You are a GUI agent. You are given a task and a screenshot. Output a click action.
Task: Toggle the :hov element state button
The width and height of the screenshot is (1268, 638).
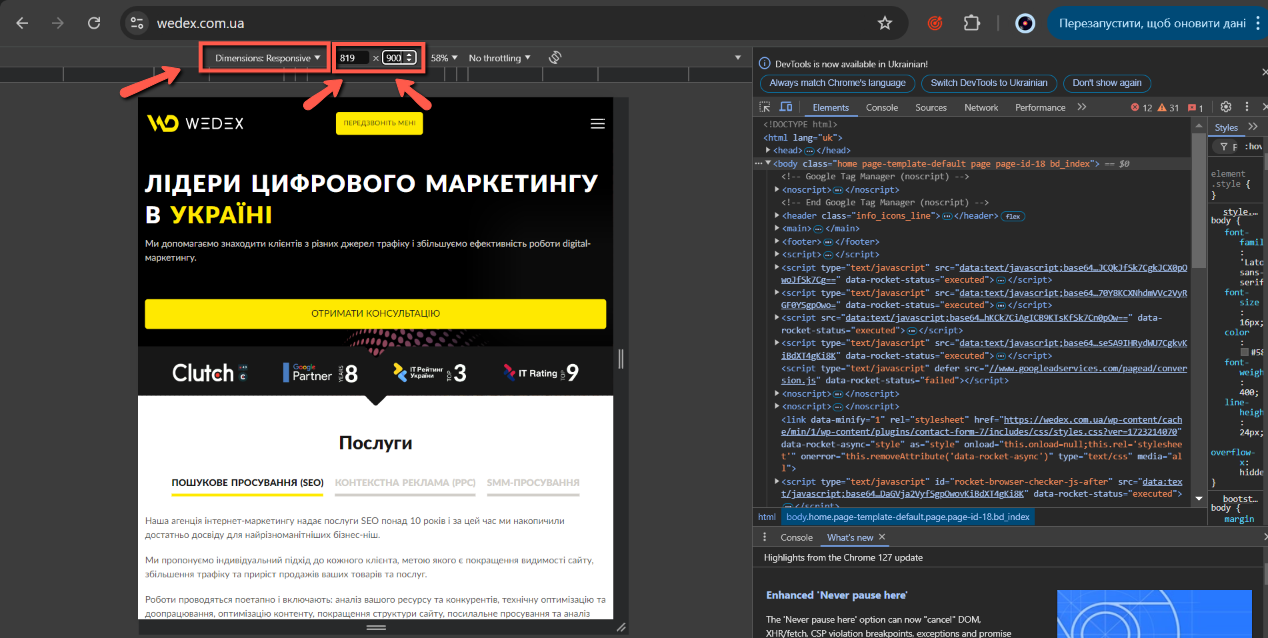pos(1253,147)
